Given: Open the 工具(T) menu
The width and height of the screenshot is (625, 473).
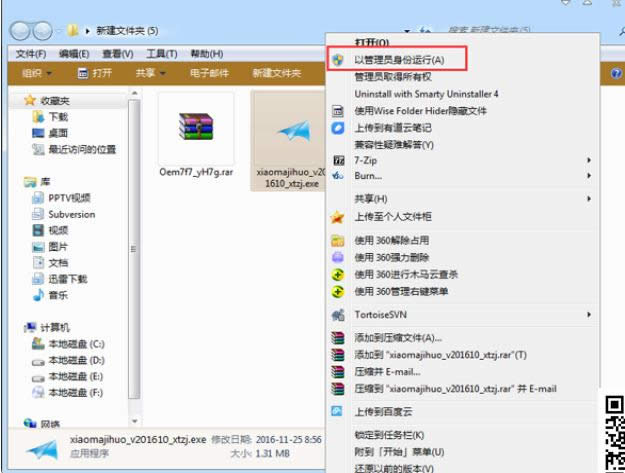Looking at the screenshot, I should [162, 53].
